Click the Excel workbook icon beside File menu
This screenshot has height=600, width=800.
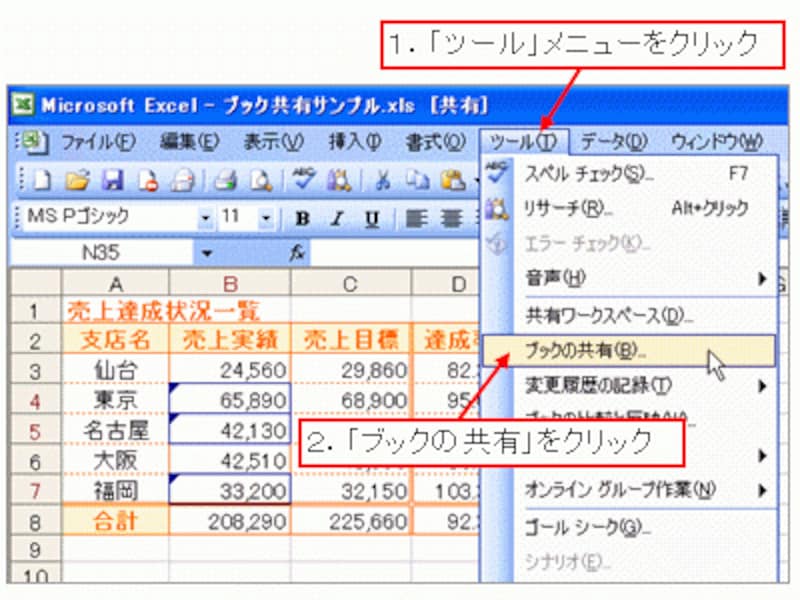pos(34,142)
